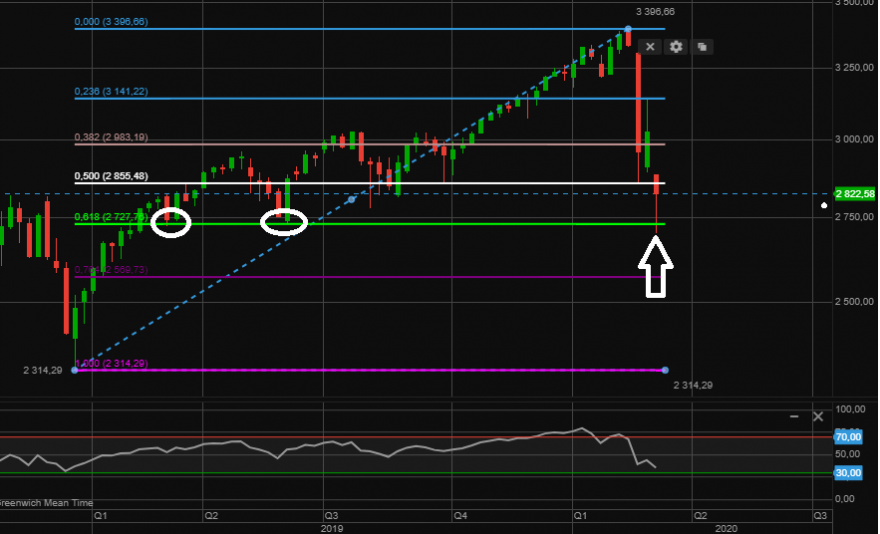Click the 2 750,00 price axis label

tap(854, 217)
